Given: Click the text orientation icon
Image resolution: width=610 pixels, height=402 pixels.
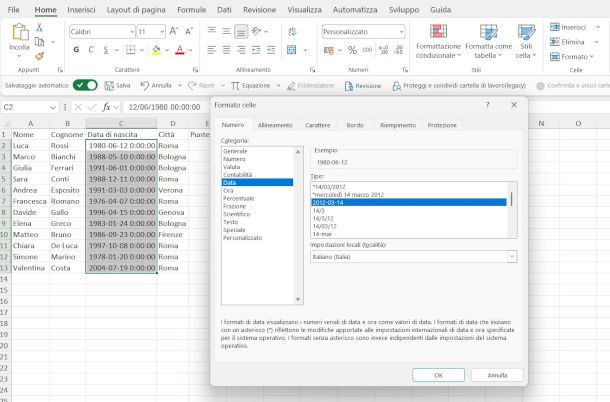Looking at the screenshot, I should tap(256, 31).
